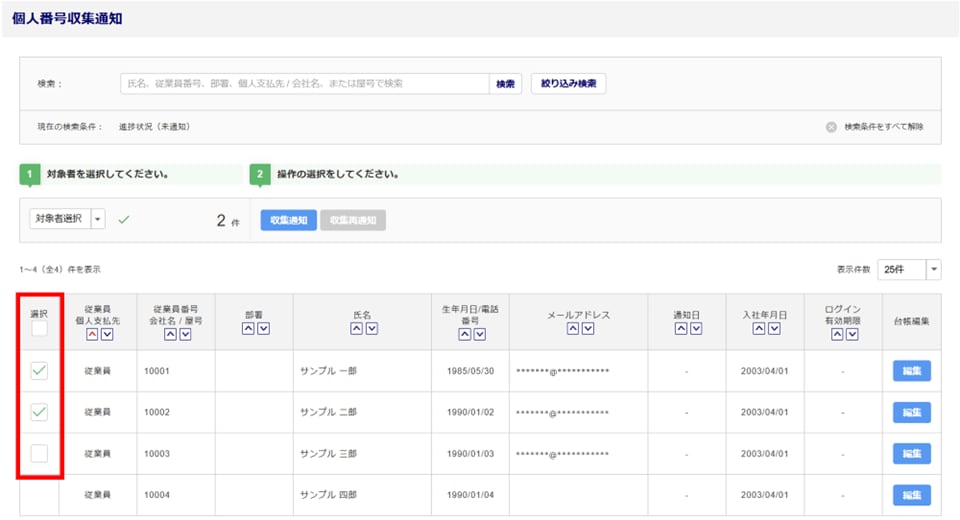
Task: Click the 絞り込み検索 button
Action: point(568,84)
